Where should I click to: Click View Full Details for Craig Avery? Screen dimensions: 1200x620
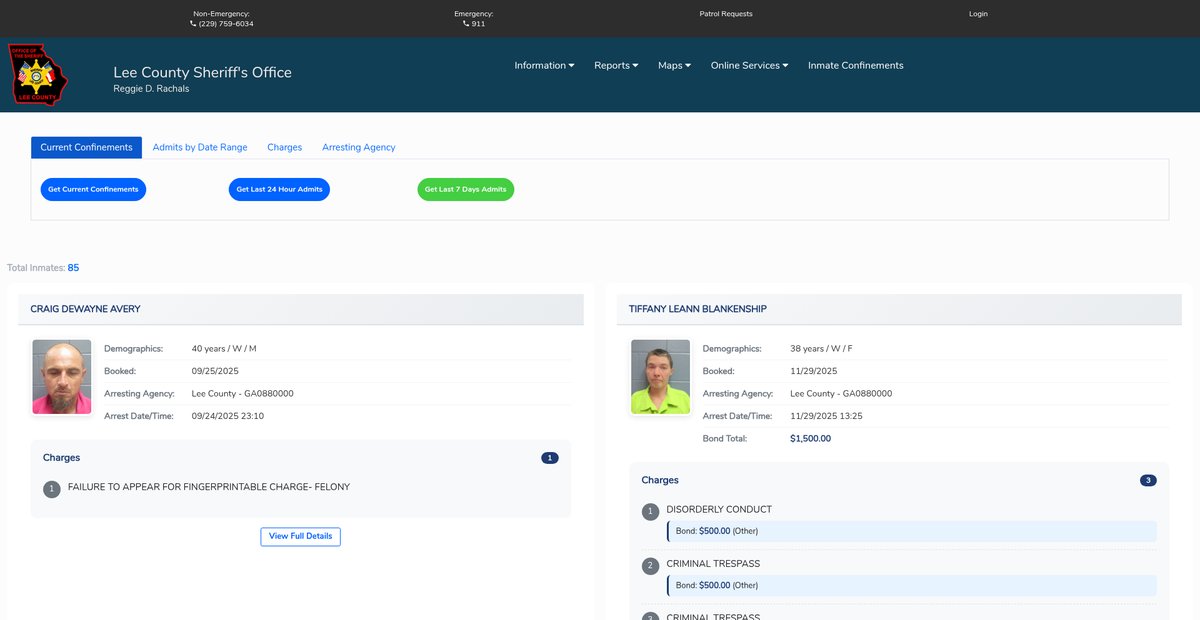click(x=300, y=536)
